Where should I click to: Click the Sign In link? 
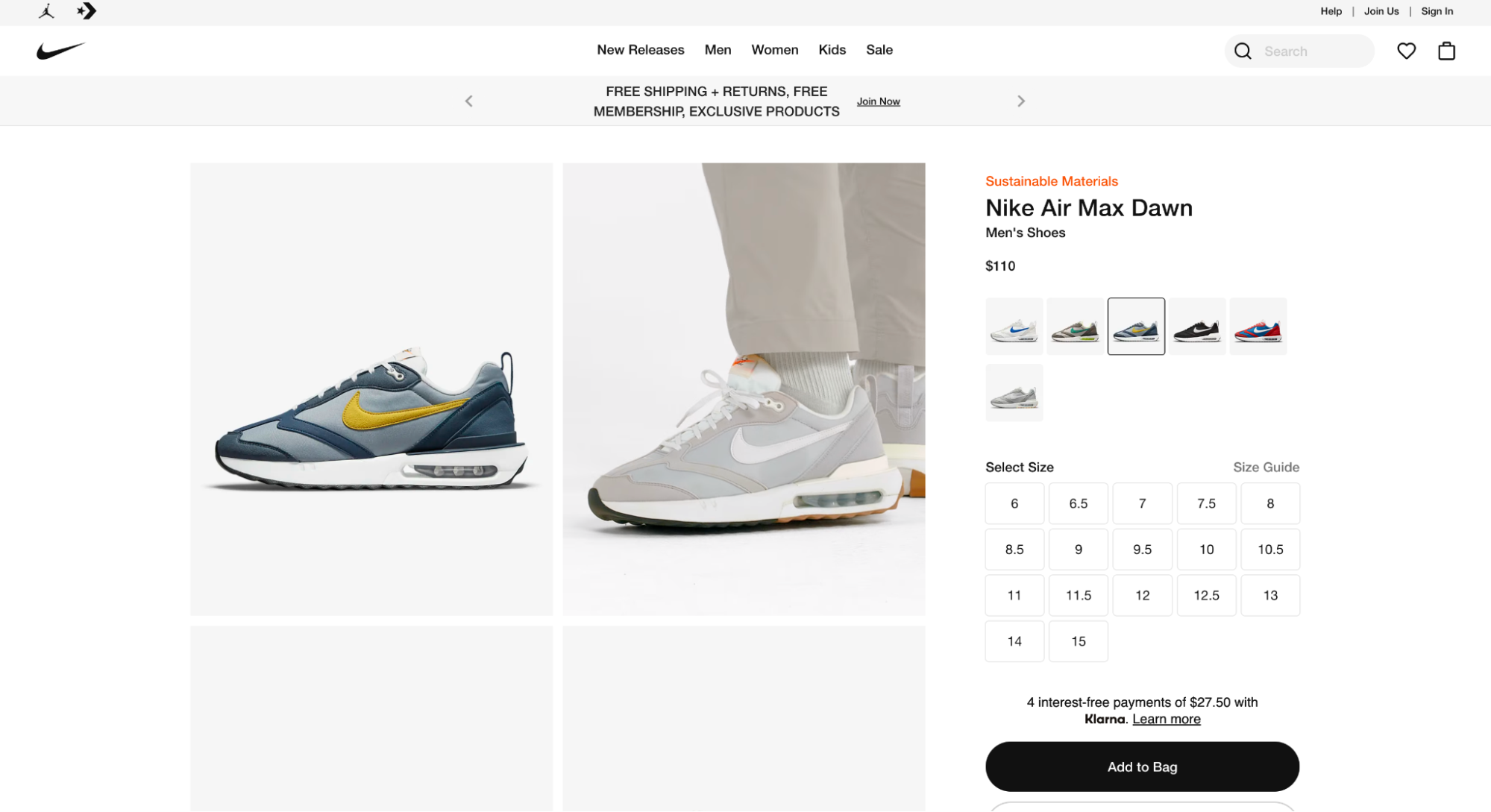pos(1437,11)
